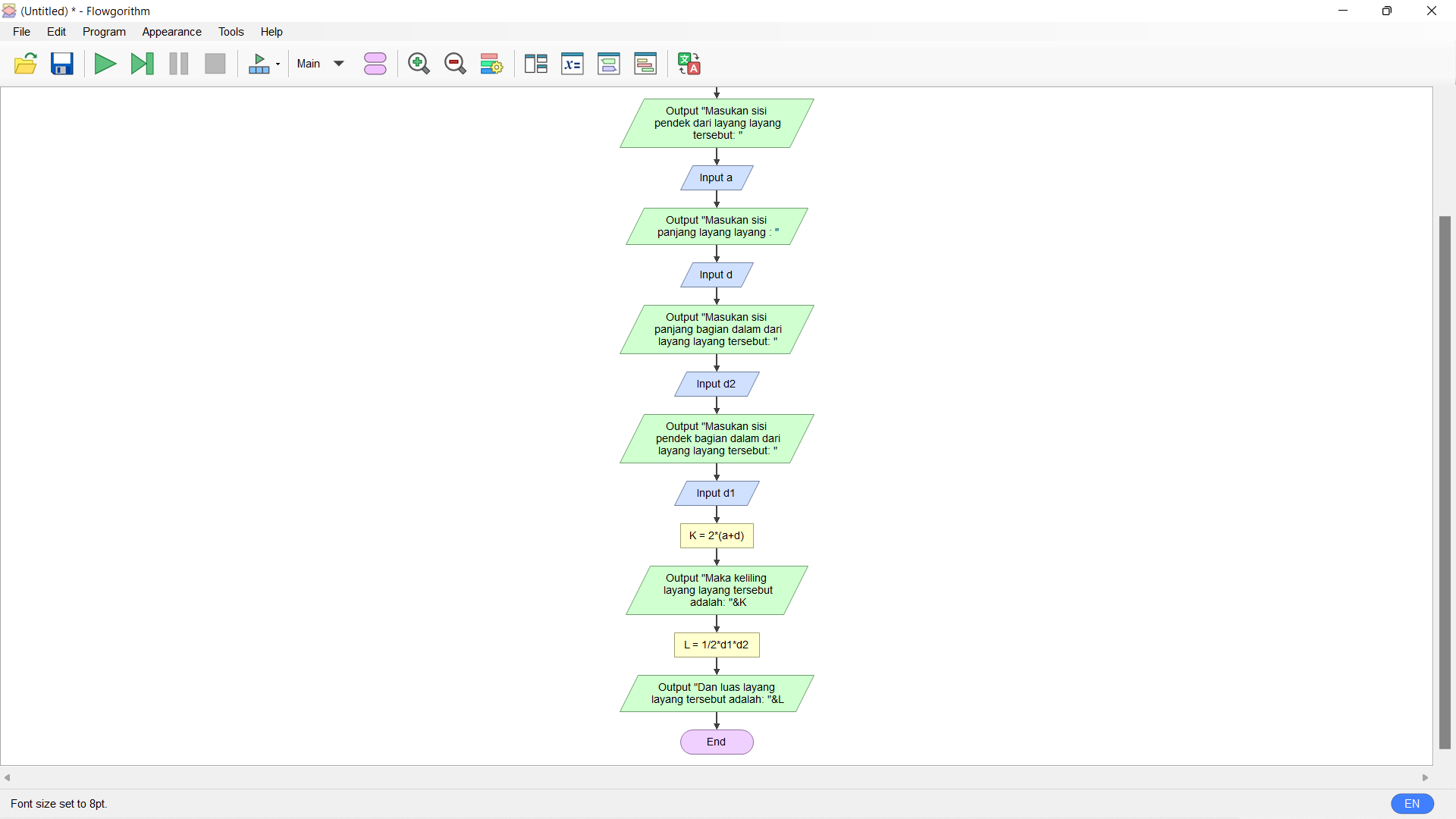Open the source code viewer icon

click(x=645, y=64)
